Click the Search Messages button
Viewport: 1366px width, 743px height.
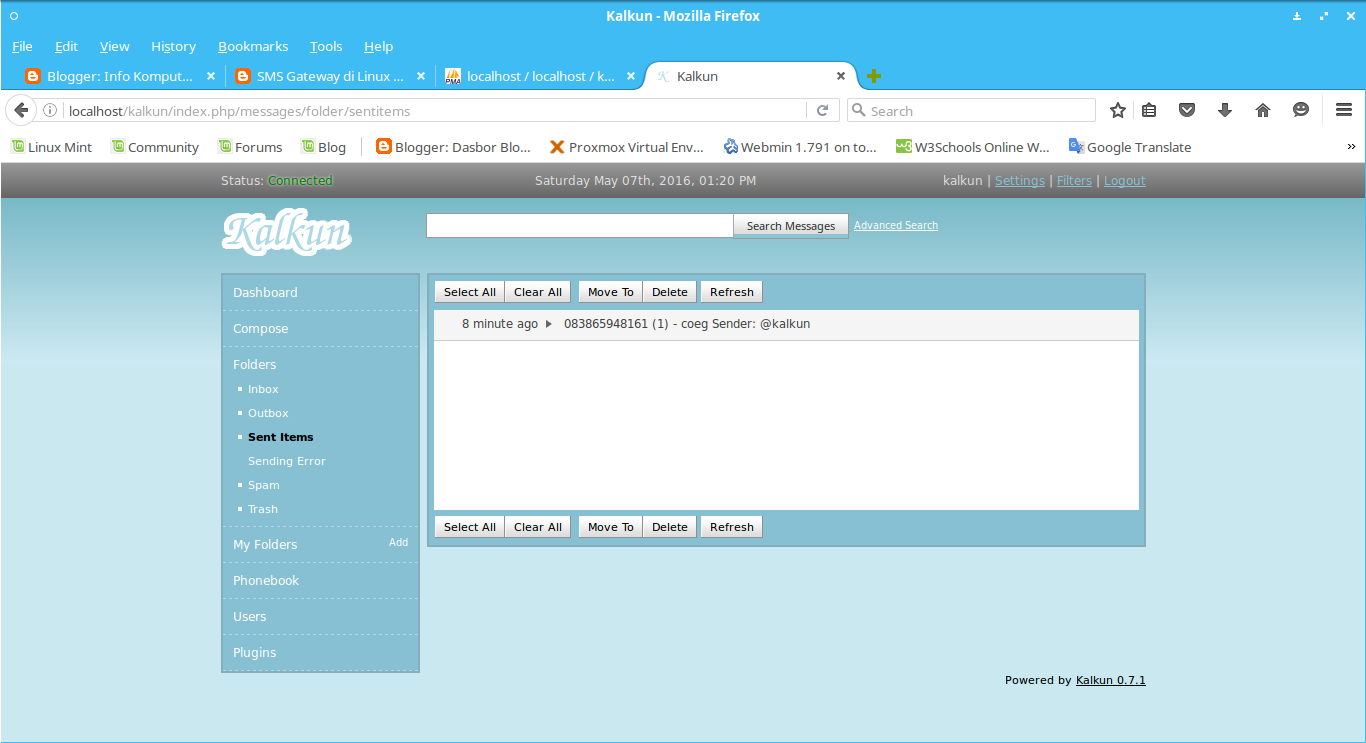point(791,226)
